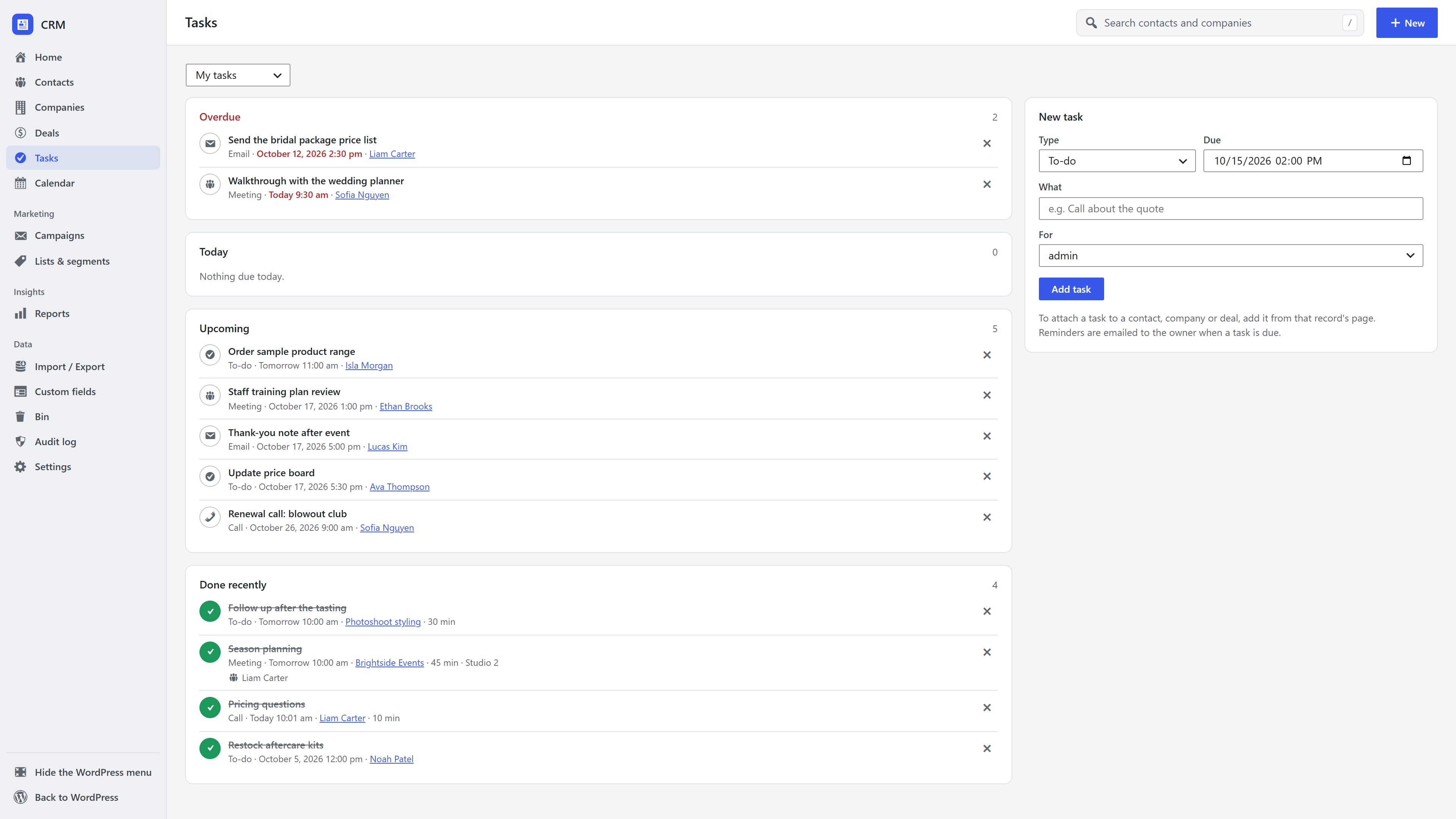This screenshot has height=819, width=1456.
Task: Open CRM Settings
Action: click(x=83, y=467)
